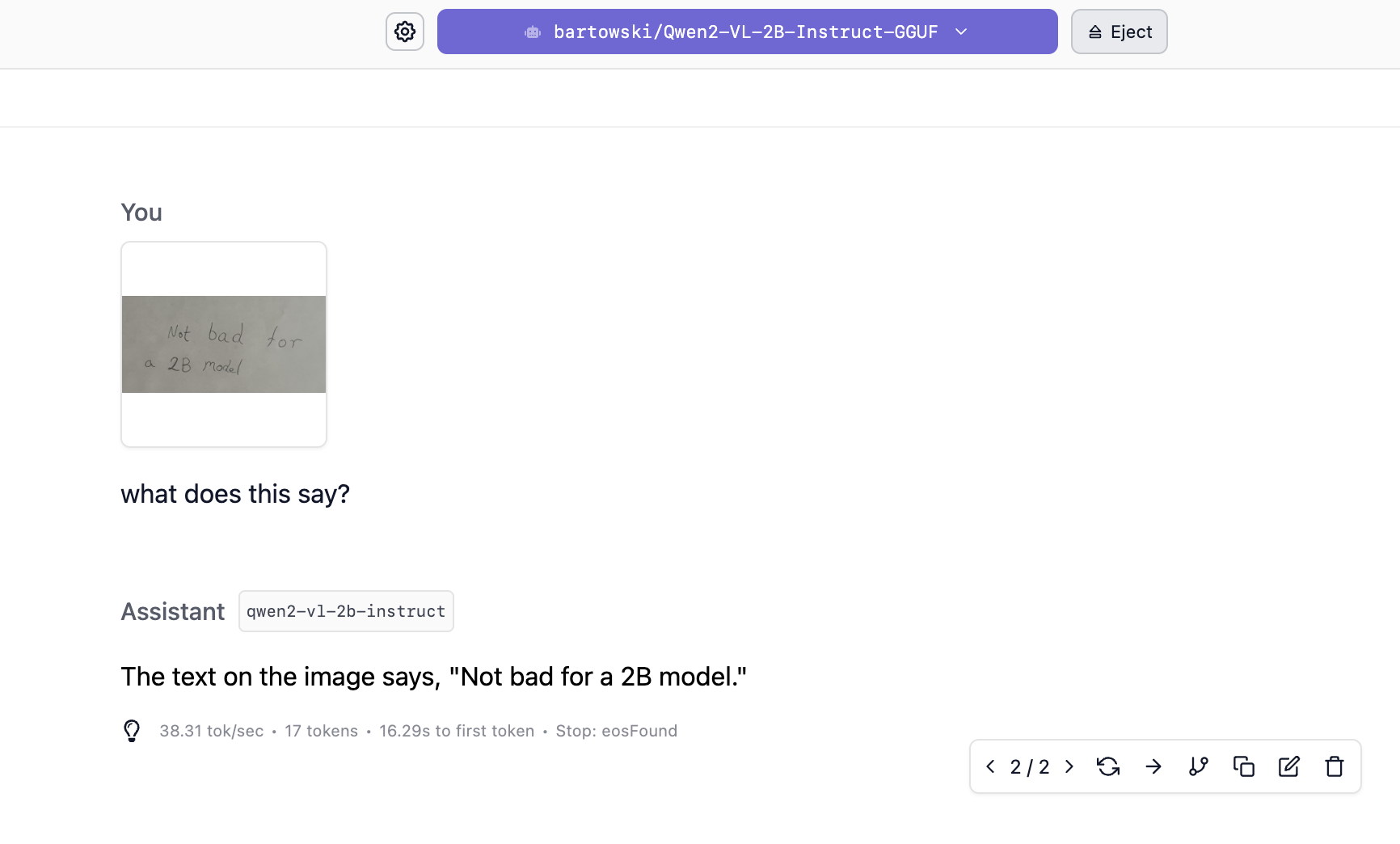This screenshot has height=844, width=1400.
Task: Go to the previous response variant
Action: tap(990, 766)
